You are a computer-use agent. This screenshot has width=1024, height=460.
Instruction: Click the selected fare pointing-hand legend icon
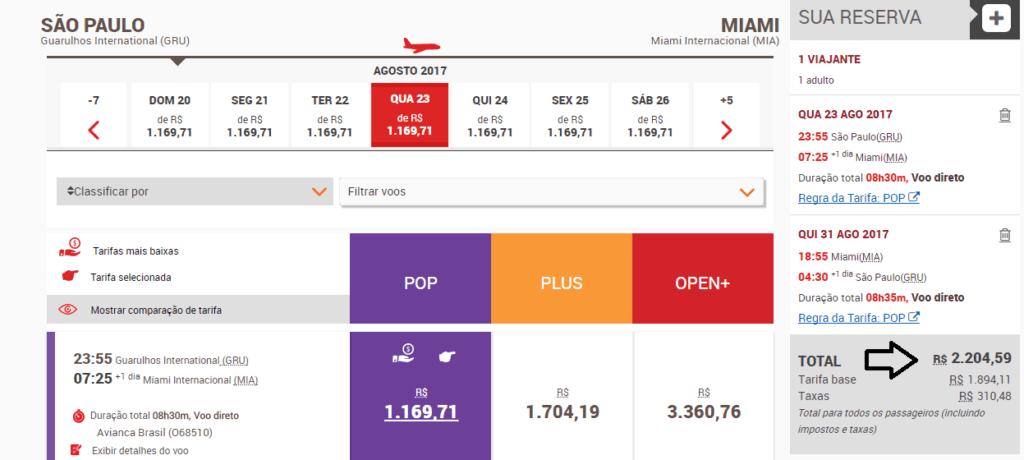coord(69,276)
